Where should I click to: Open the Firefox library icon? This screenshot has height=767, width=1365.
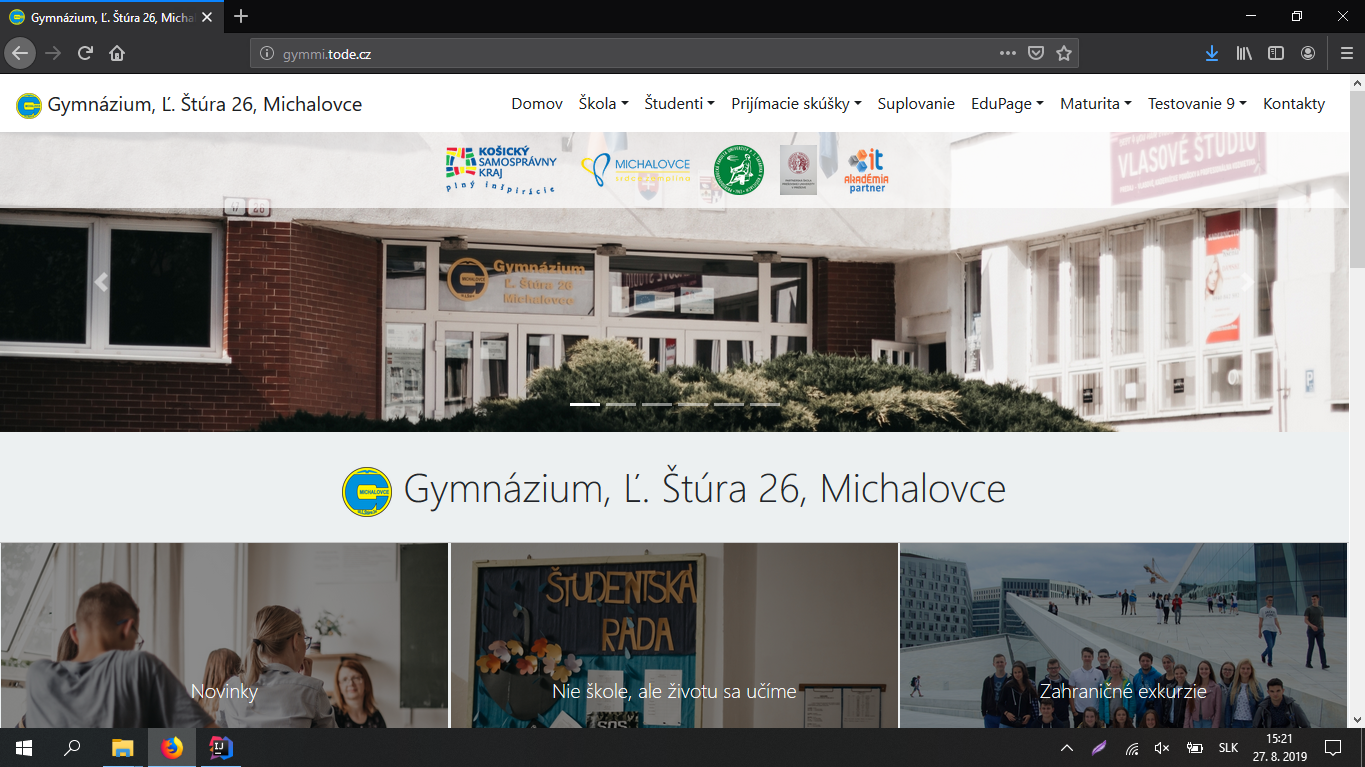pyautogui.click(x=1244, y=53)
